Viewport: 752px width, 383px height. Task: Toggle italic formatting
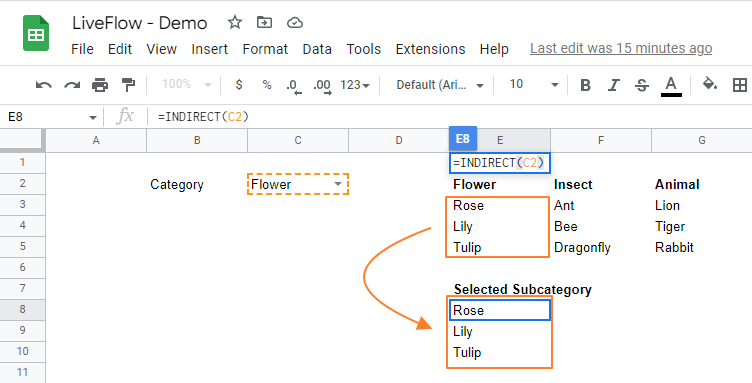(613, 85)
